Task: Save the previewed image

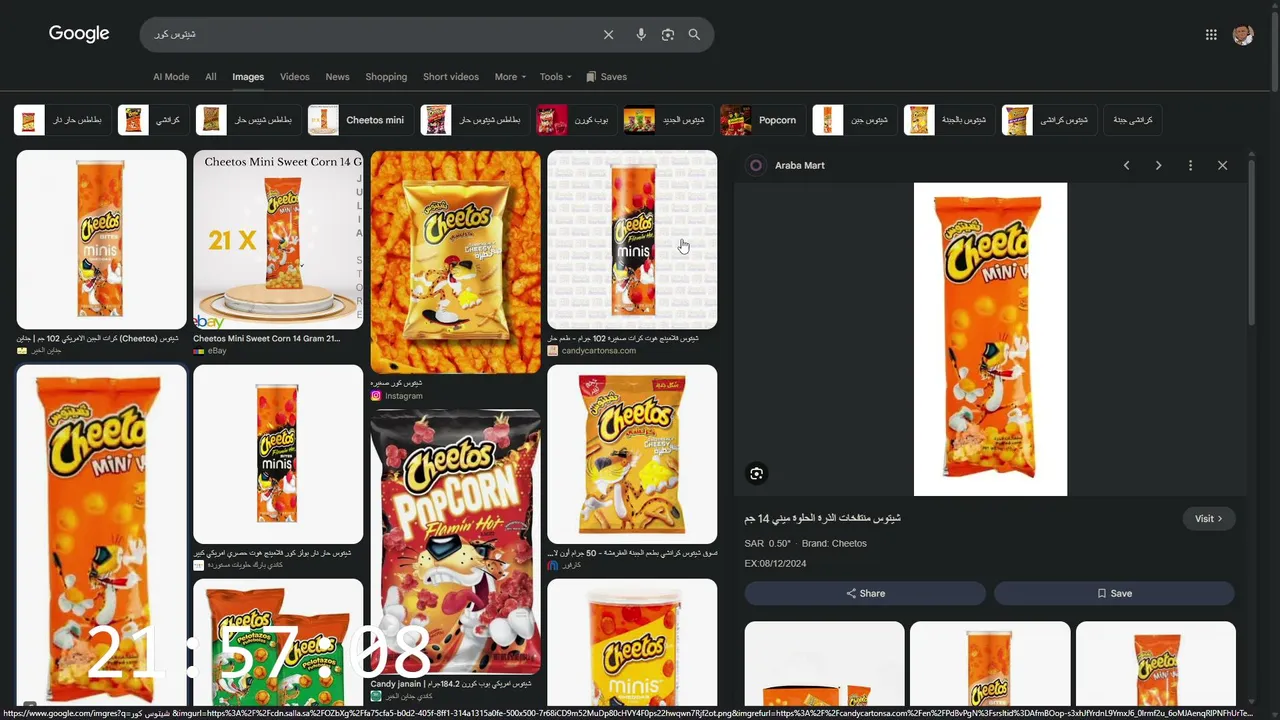Action: pos(1114,593)
